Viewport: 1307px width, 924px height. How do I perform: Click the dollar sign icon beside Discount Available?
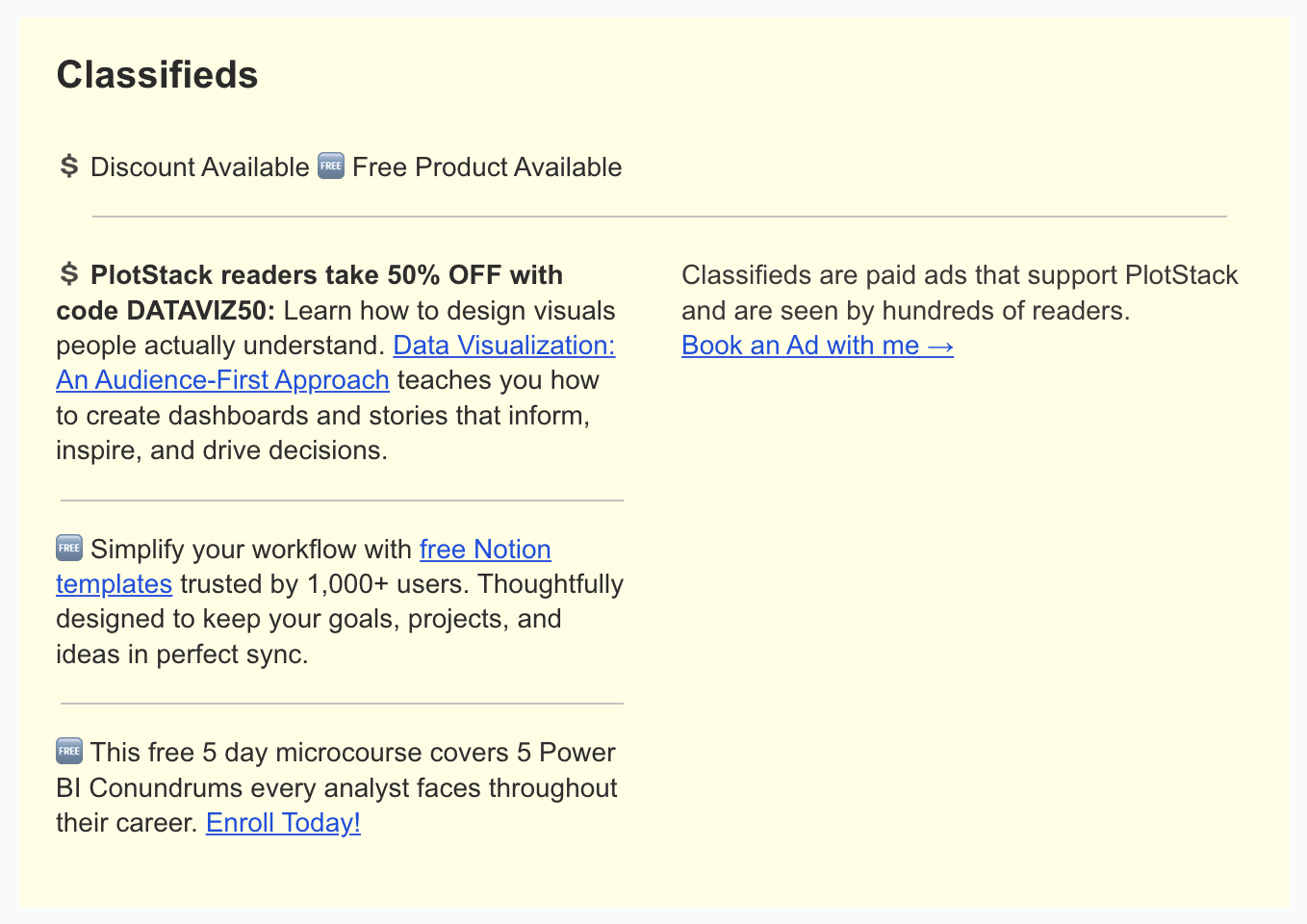(68, 167)
